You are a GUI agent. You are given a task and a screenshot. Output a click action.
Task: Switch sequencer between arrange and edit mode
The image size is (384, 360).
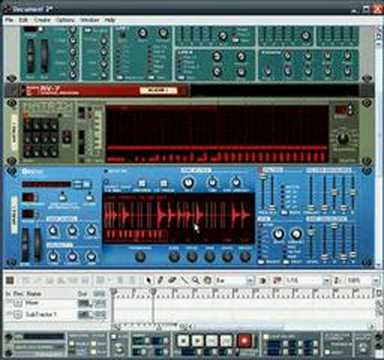tap(10, 280)
